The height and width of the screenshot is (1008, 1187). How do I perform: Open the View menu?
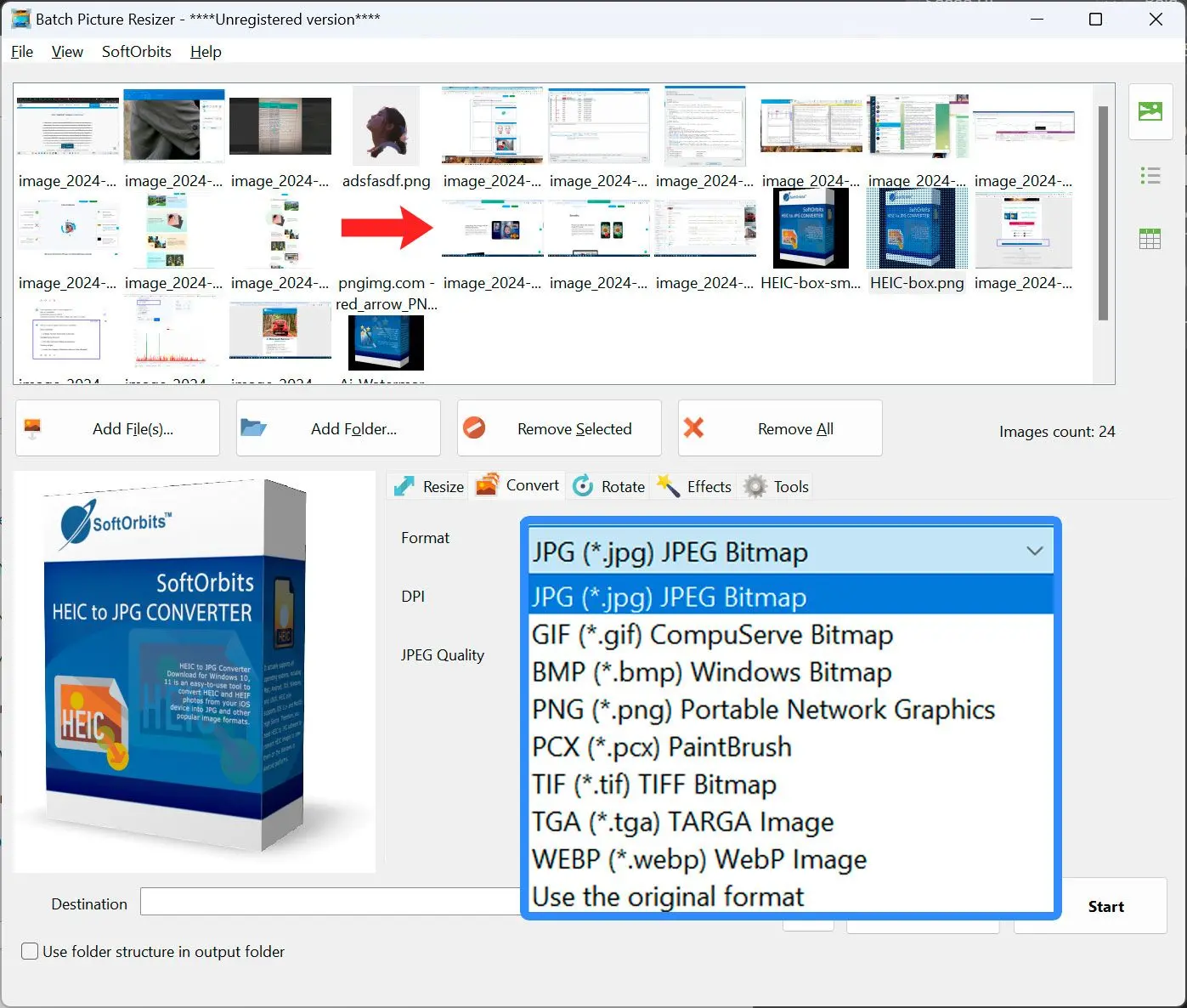click(67, 52)
